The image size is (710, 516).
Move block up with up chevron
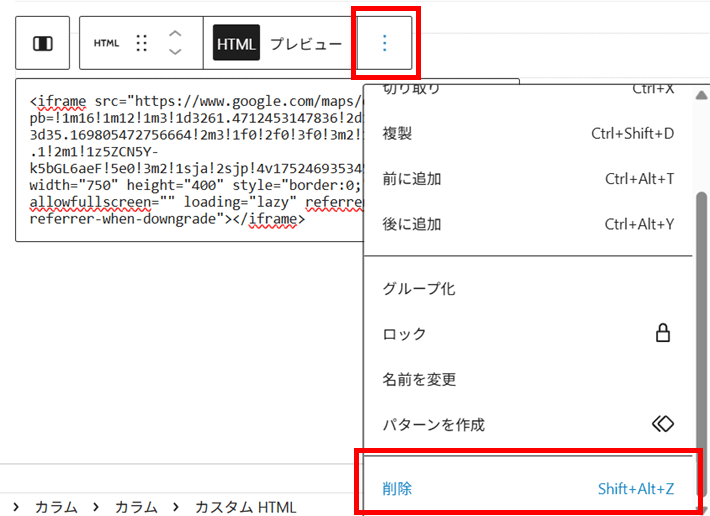click(175, 34)
